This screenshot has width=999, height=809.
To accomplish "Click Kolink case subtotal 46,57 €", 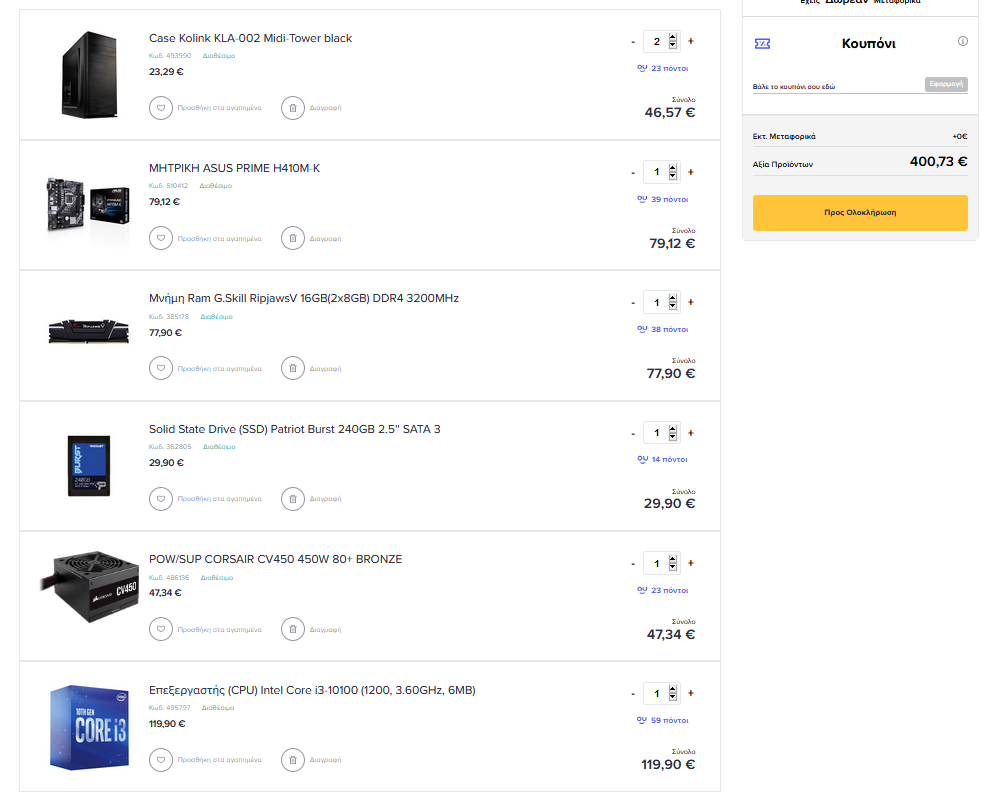I will pos(670,113).
